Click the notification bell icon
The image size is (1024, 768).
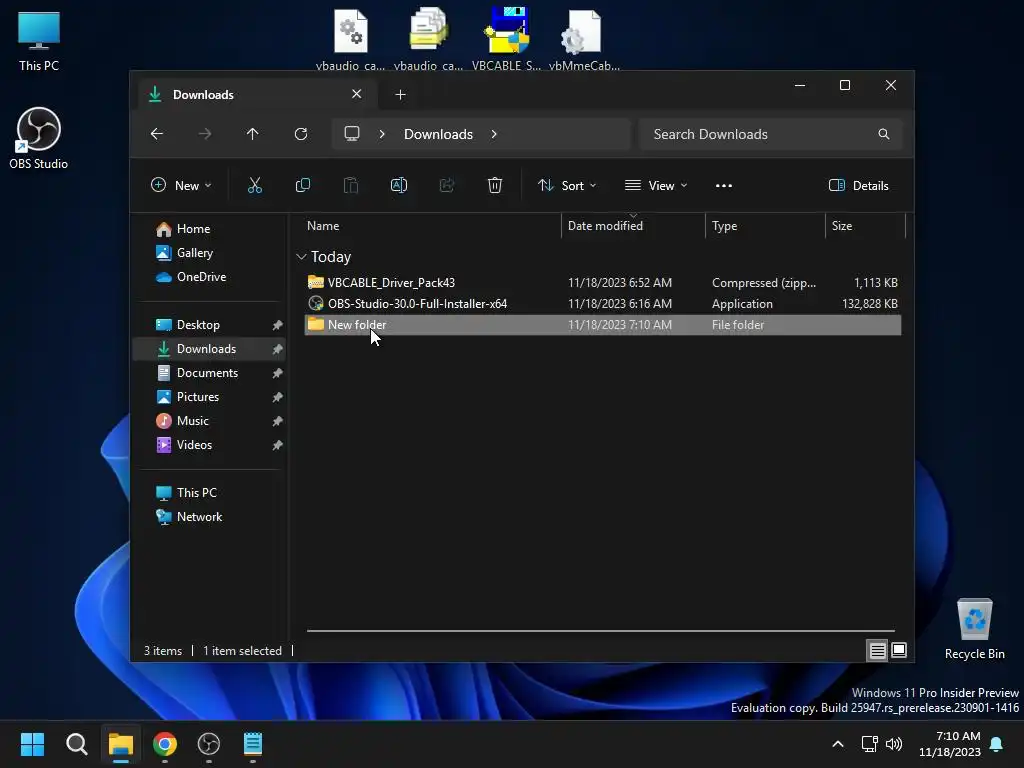[x=997, y=744]
